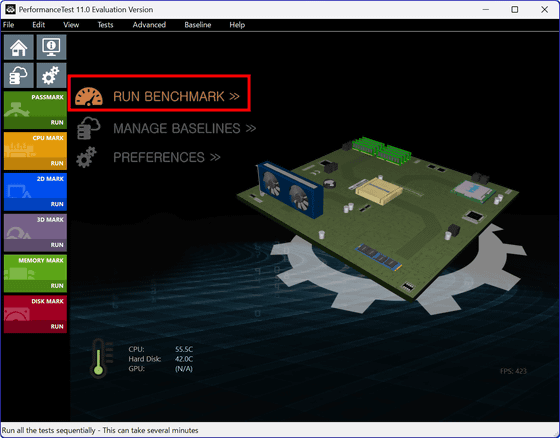The height and width of the screenshot is (438, 560).
Task: Click the CPU temperature value 55.5C
Action: point(184,349)
